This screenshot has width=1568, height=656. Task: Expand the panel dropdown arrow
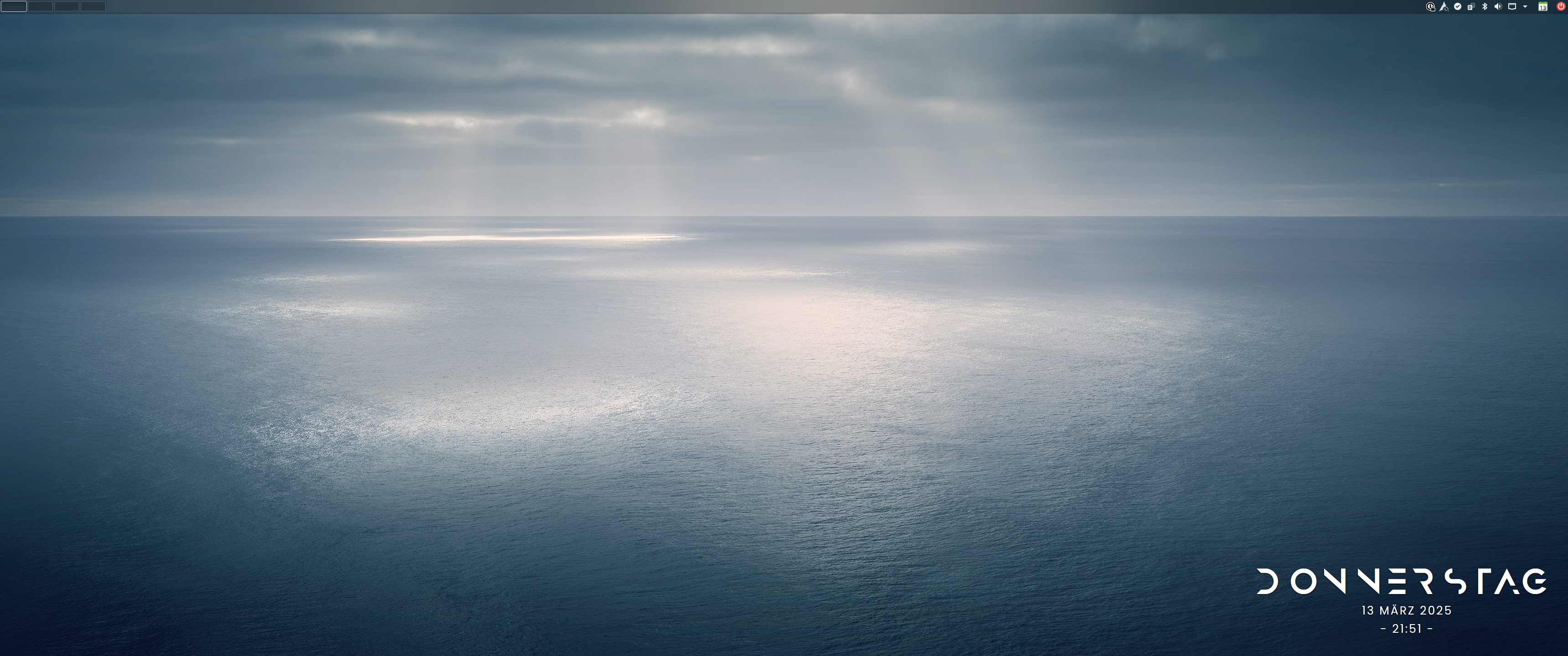1525,7
